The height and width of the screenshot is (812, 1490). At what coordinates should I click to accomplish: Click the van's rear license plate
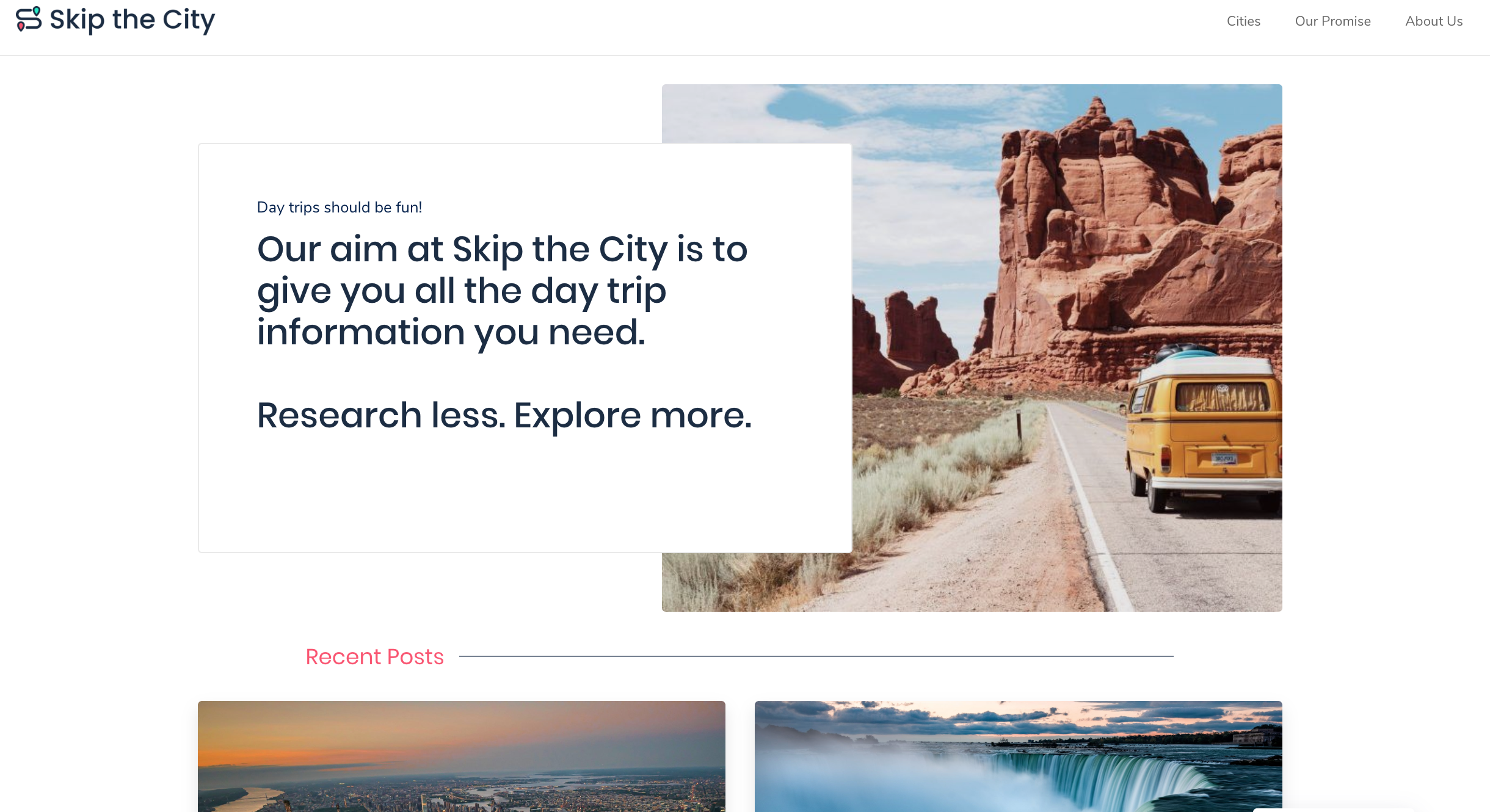tap(1224, 459)
